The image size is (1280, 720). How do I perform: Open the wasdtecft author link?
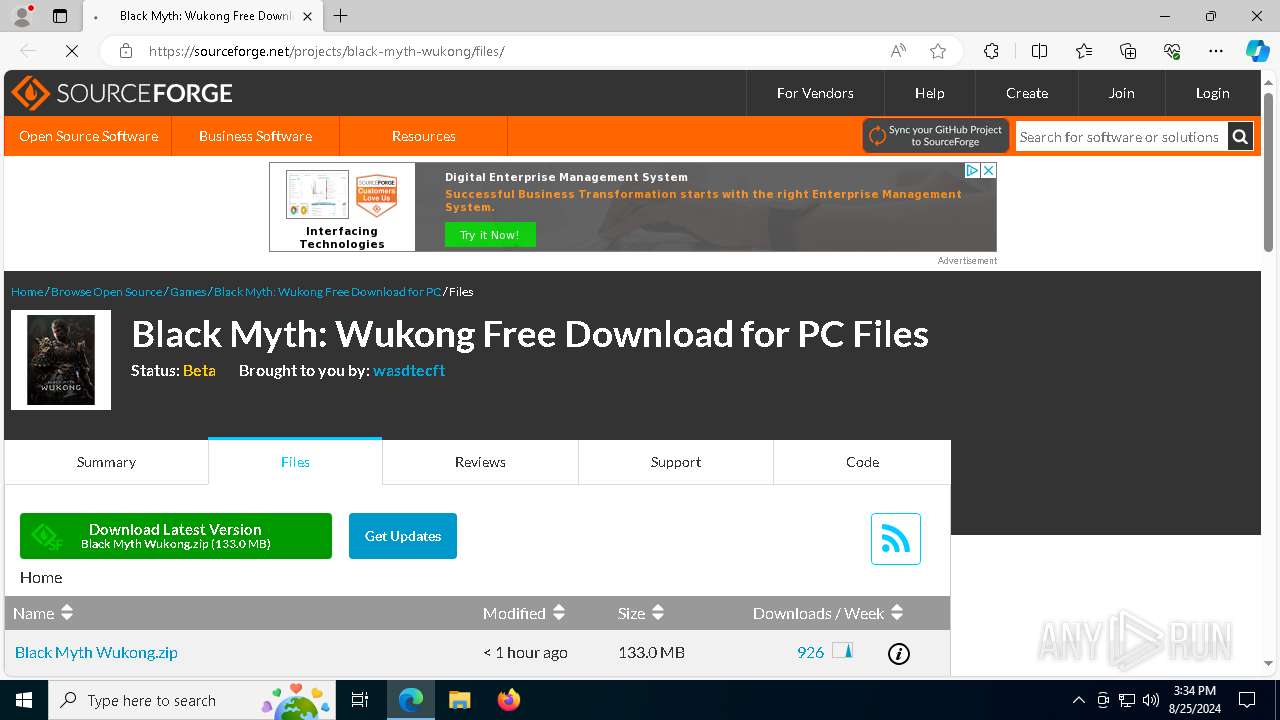coord(409,370)
